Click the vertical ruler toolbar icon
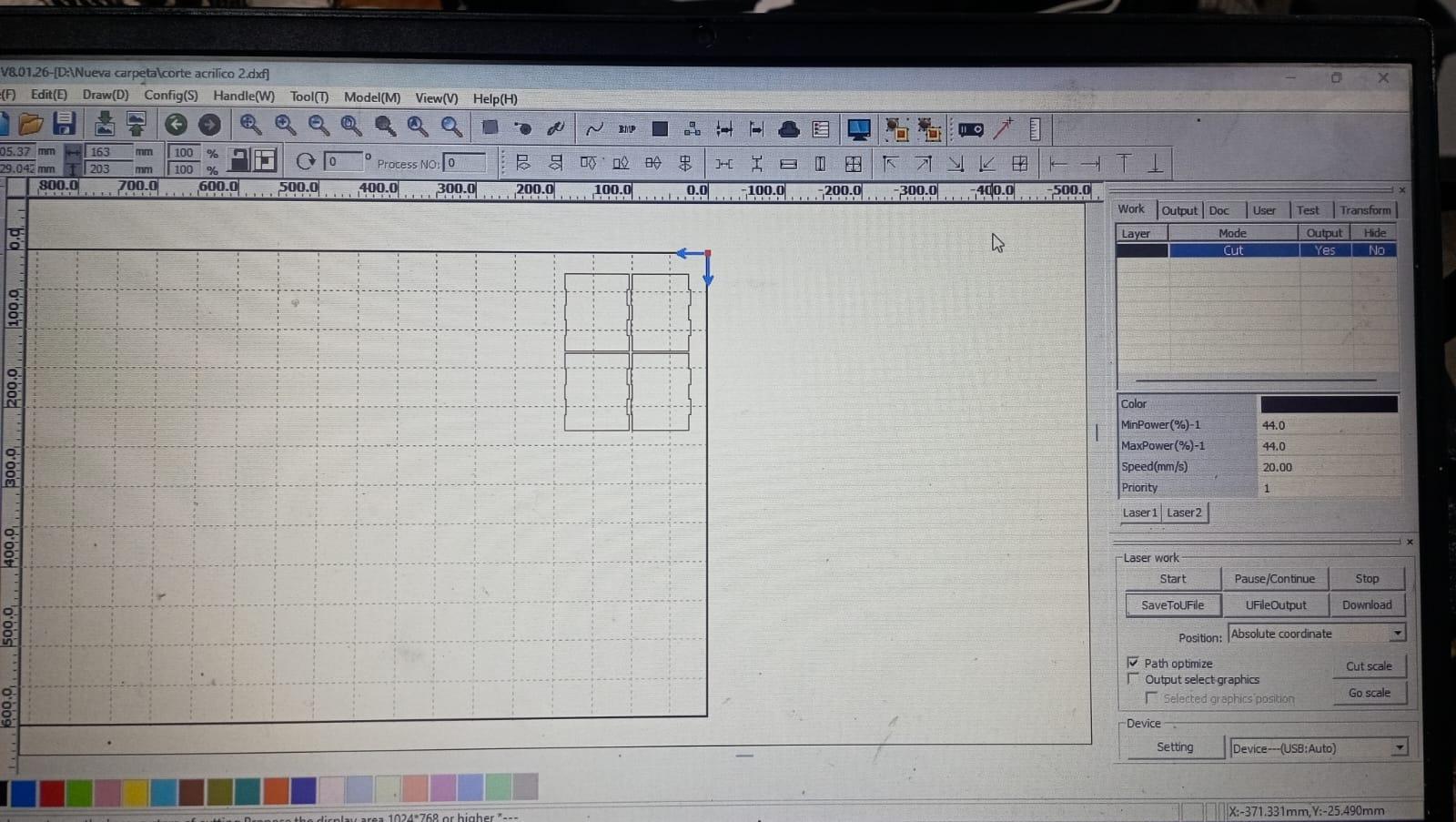The width and height of the screenshot is (1456, 822). click(x=1035, y=130)
